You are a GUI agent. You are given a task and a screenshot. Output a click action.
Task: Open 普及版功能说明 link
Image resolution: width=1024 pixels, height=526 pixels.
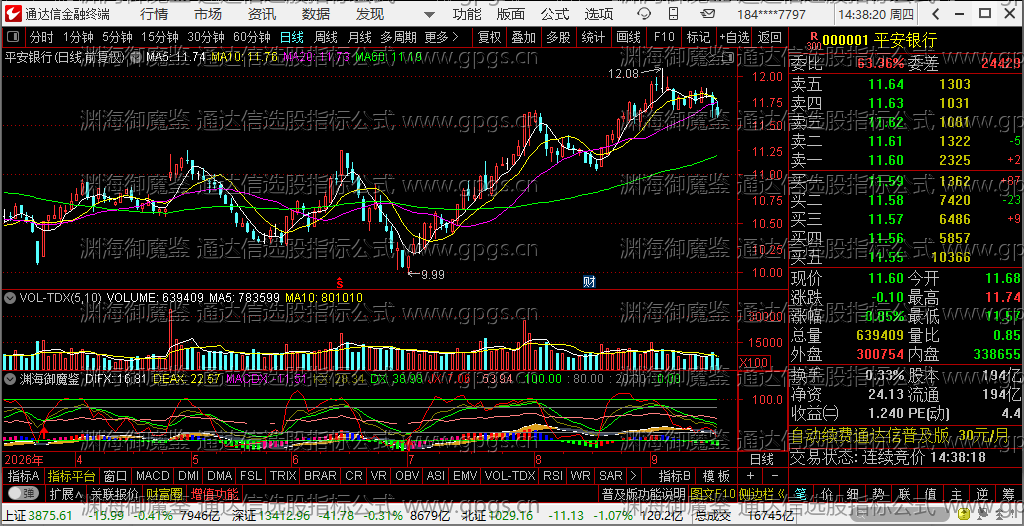point(643,493)
